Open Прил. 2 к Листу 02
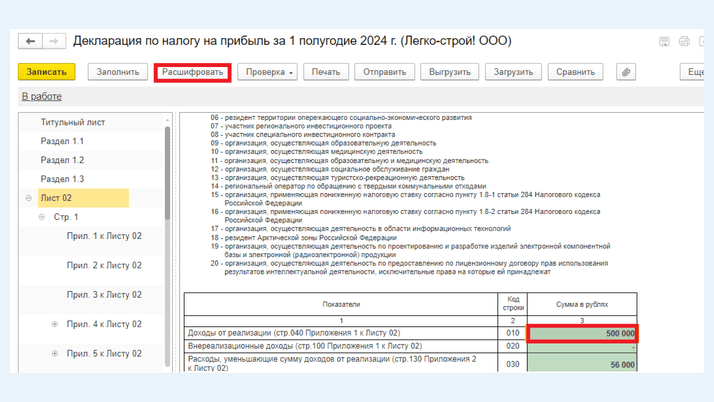714x402 pixels. pyautogui.click(x=104, y=265)
